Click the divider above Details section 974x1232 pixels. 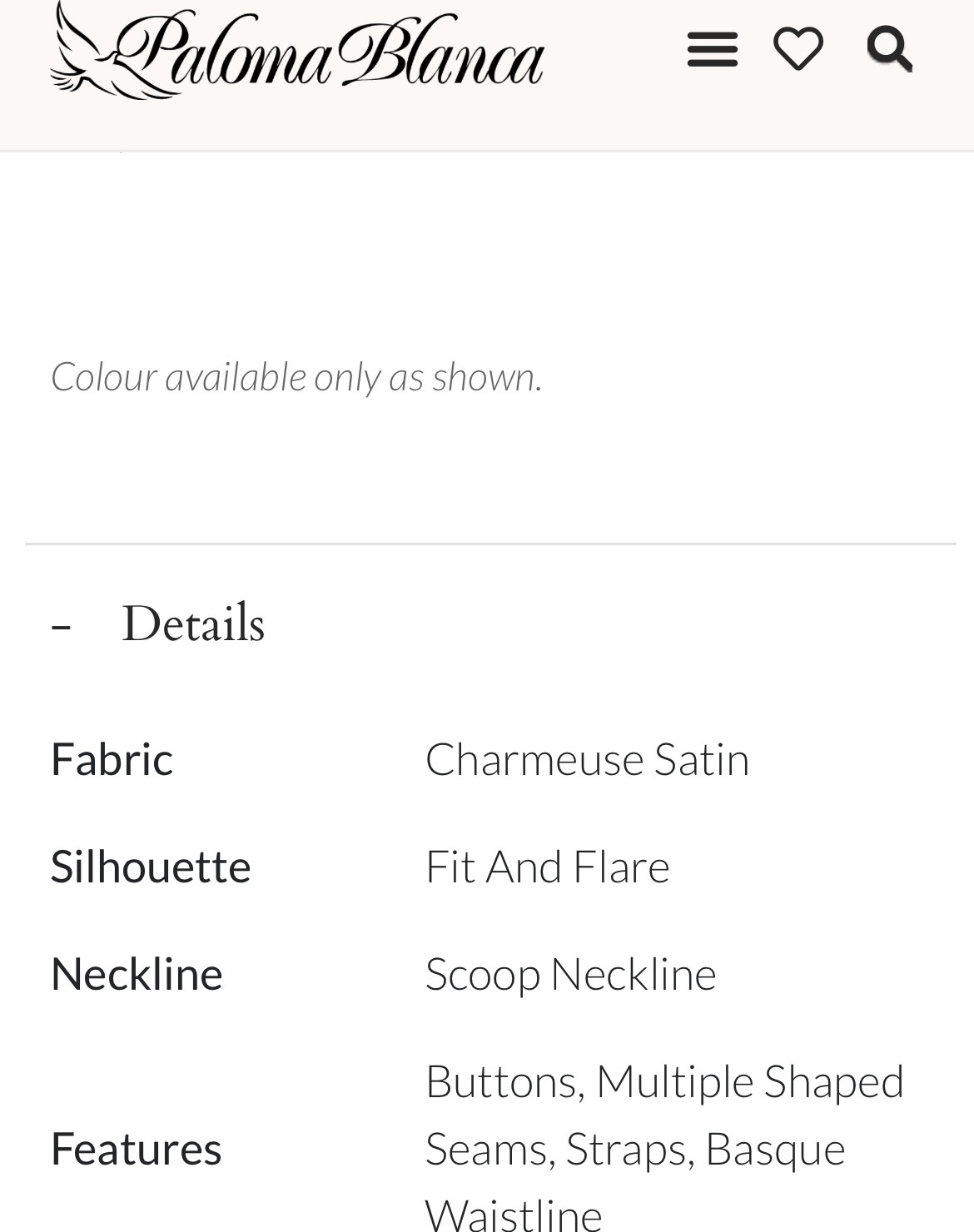point(490,544)
